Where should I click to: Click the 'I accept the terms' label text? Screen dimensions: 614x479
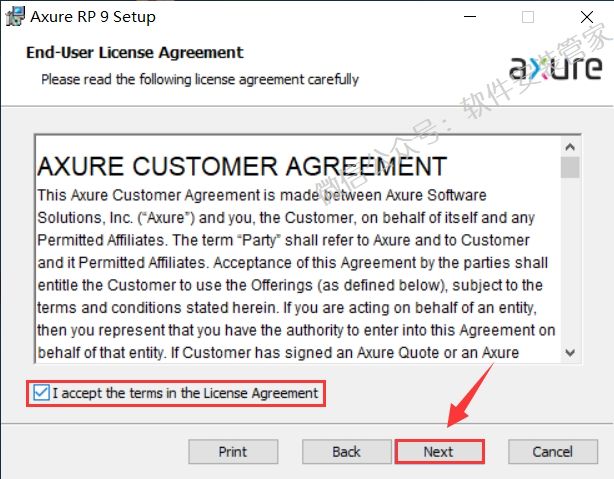click(185, 393)
